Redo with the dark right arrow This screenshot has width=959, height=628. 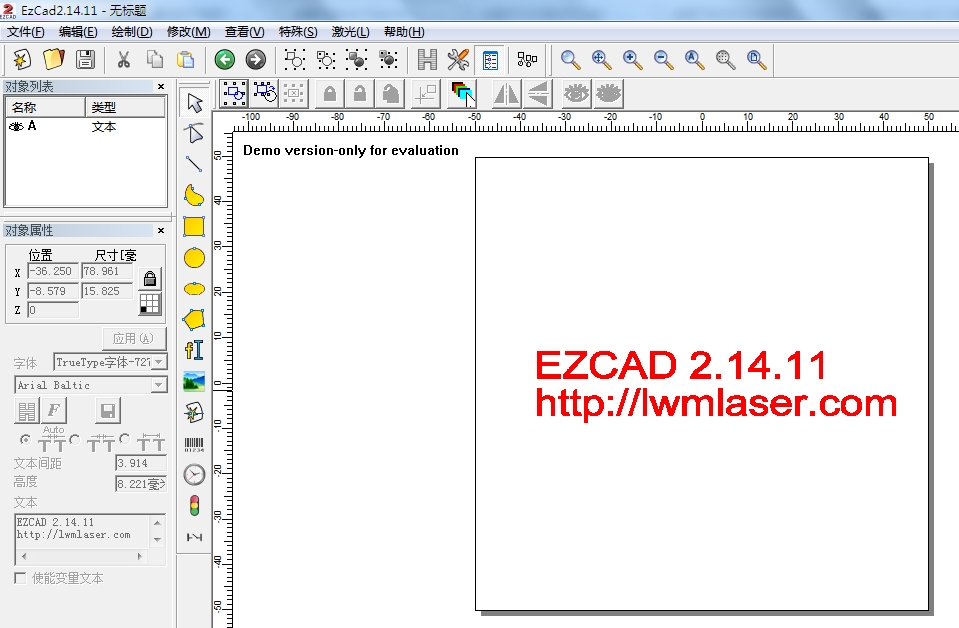pos(256,59)
